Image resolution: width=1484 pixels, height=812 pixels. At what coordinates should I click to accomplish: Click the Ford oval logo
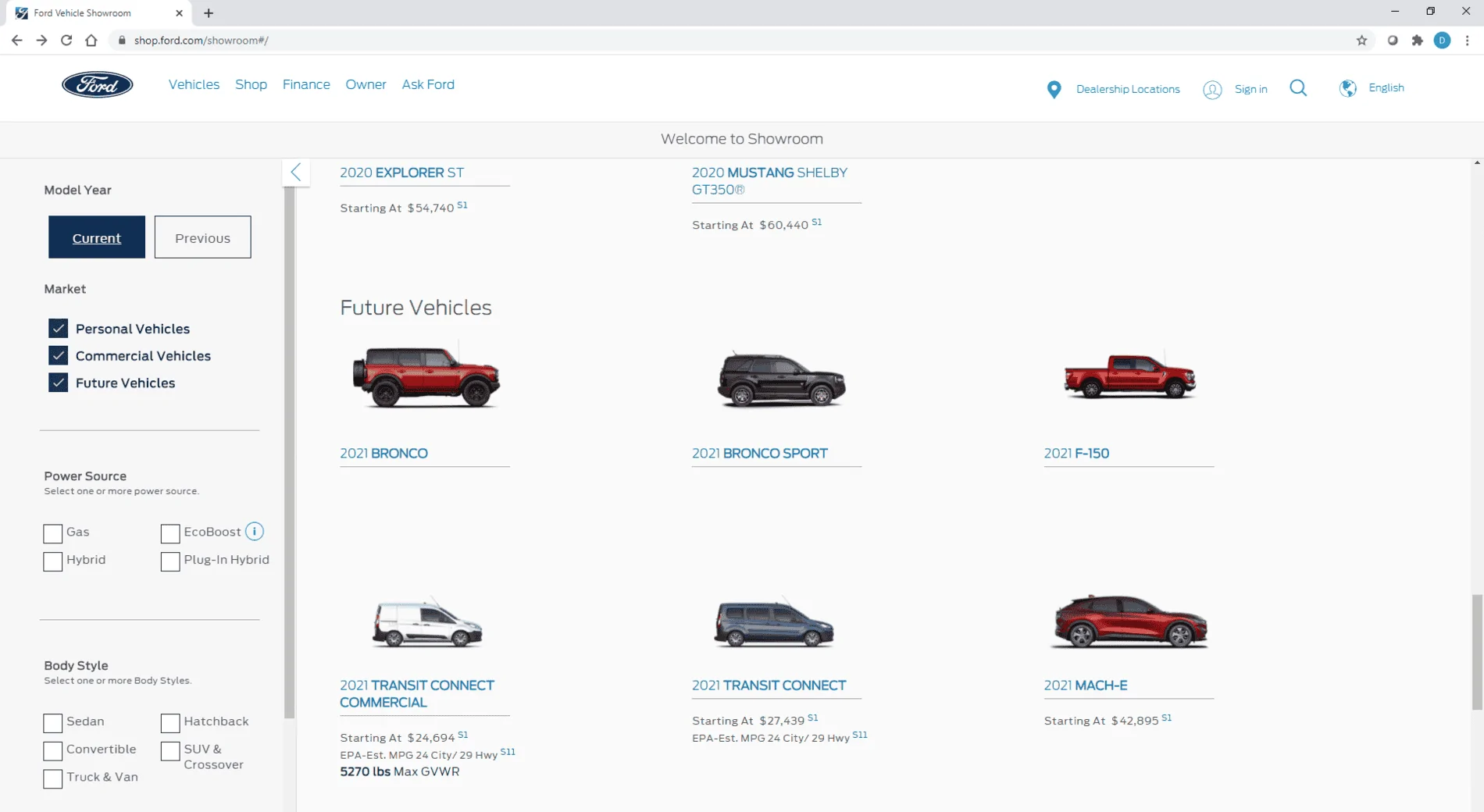point(98,84)
